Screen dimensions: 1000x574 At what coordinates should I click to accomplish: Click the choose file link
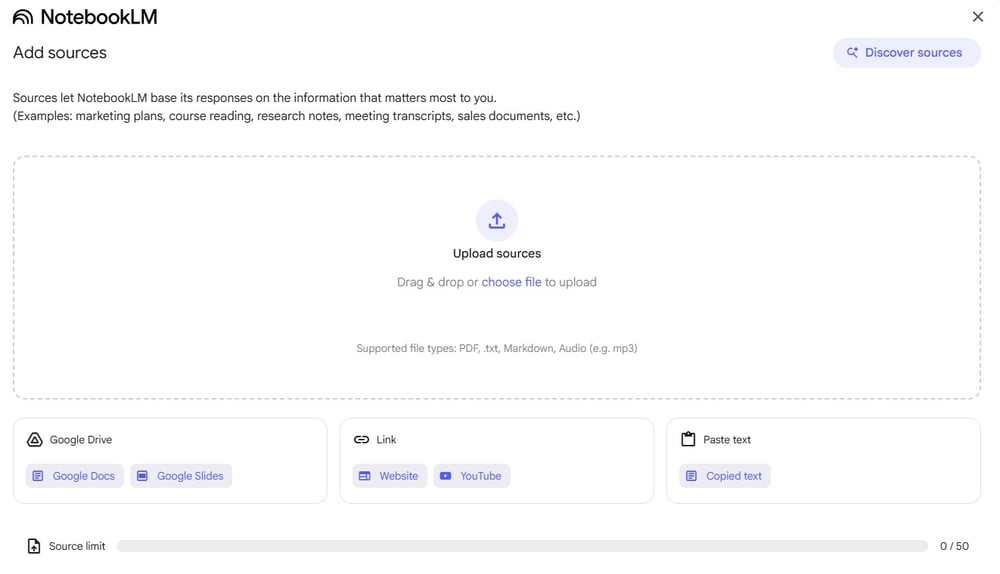pos(511,283)
